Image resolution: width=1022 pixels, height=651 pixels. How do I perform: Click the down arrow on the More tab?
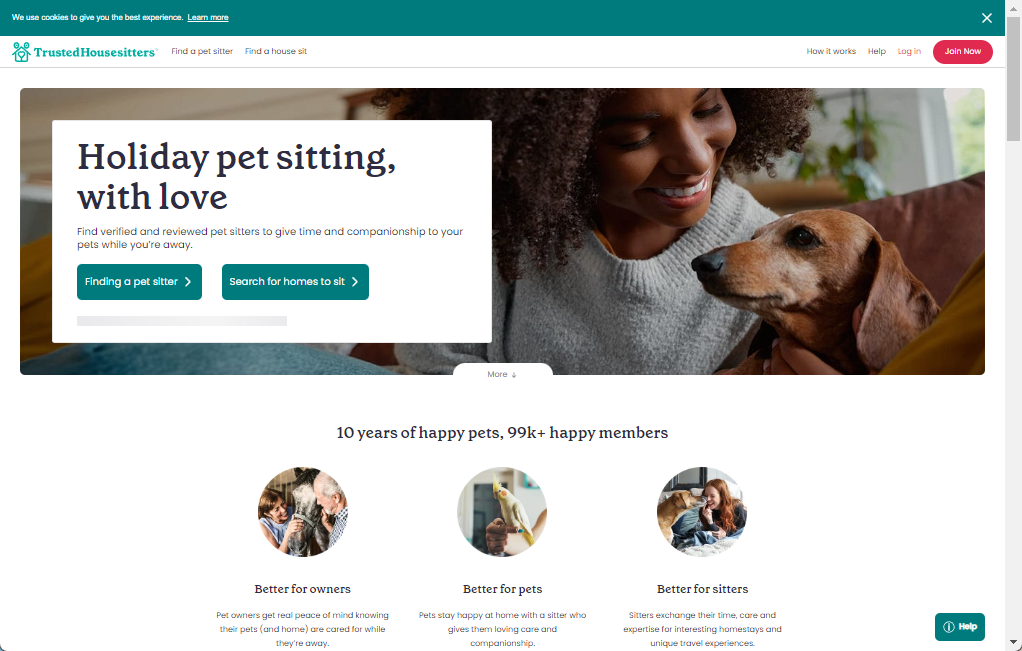point(514,375)
